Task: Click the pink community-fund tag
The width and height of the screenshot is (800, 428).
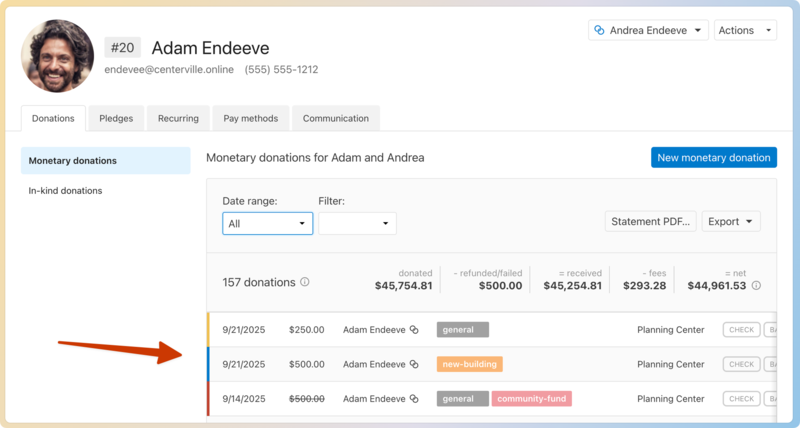Action: pos(531,399)
